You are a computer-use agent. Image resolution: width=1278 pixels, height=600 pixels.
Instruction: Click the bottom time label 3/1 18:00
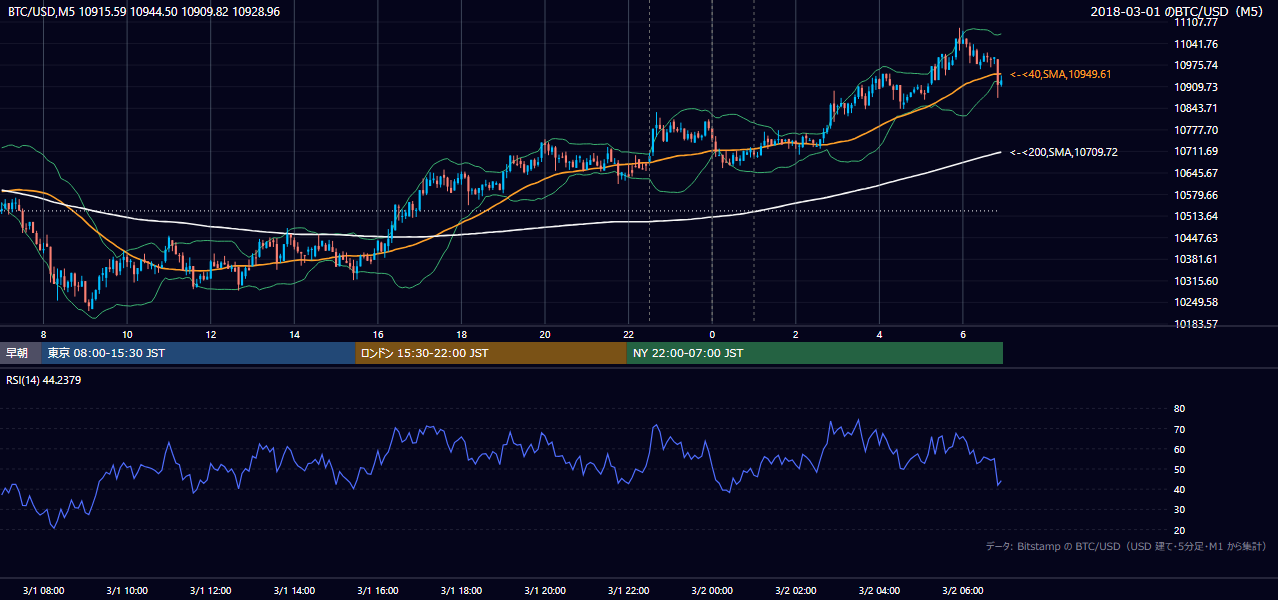(461, 590)
